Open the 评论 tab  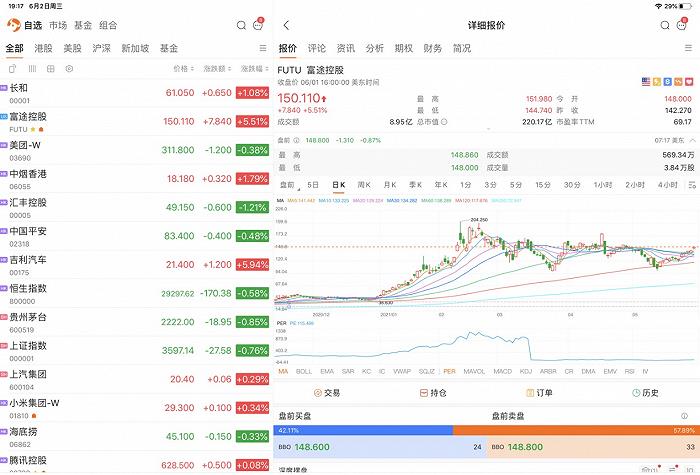tap(317, 48)
